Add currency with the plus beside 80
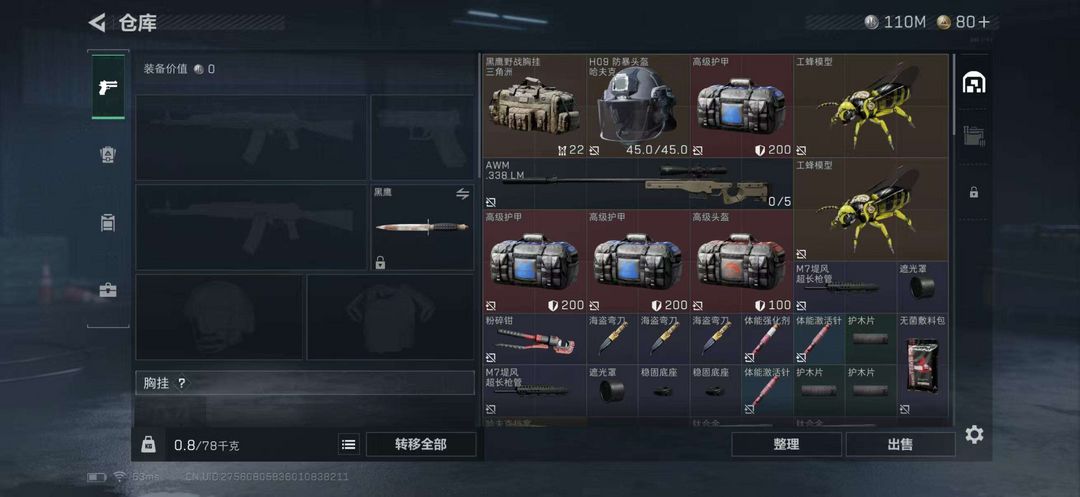The image size is (1080, 497). [984, 22]
